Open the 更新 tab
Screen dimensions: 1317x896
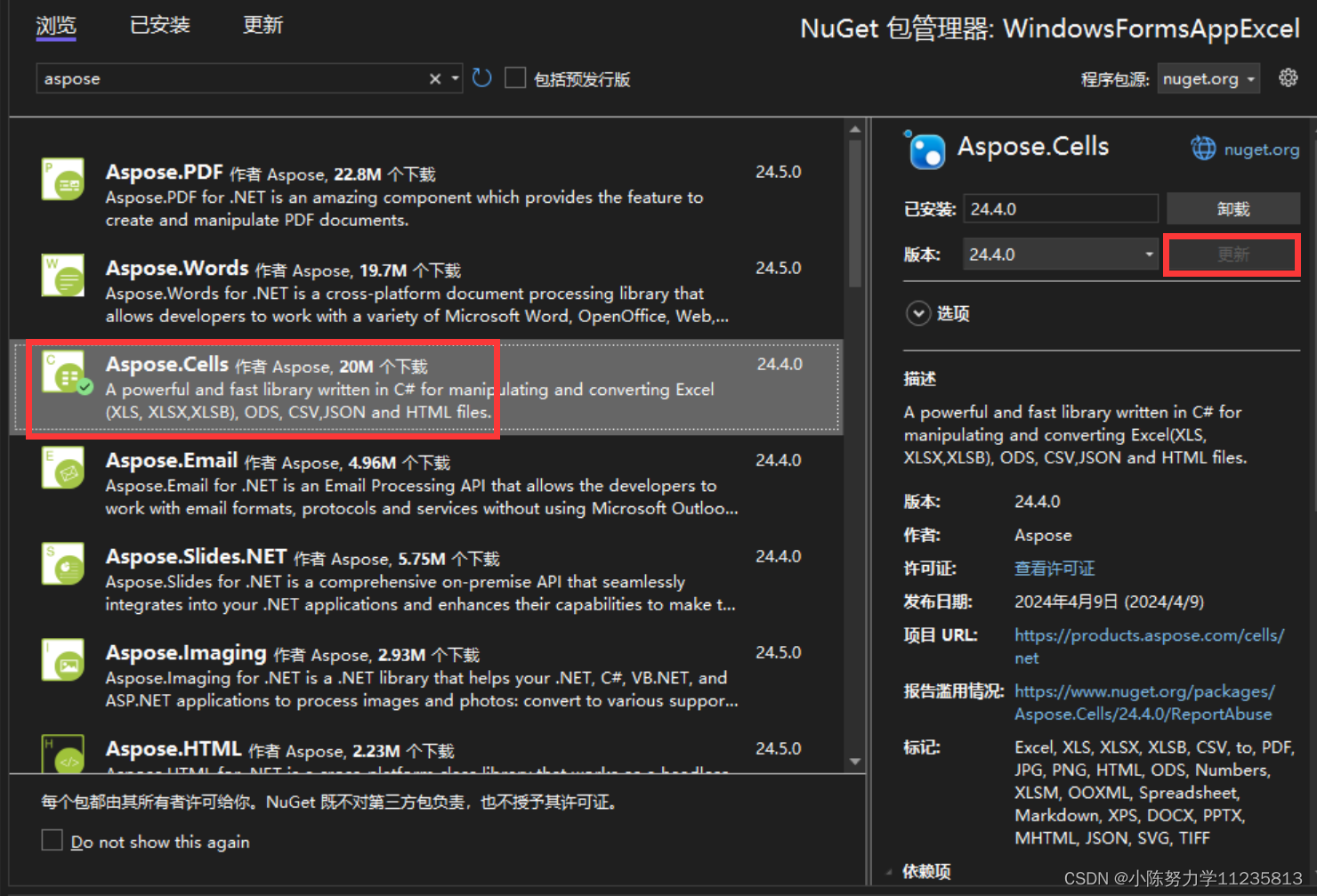[x=263, y=25]
